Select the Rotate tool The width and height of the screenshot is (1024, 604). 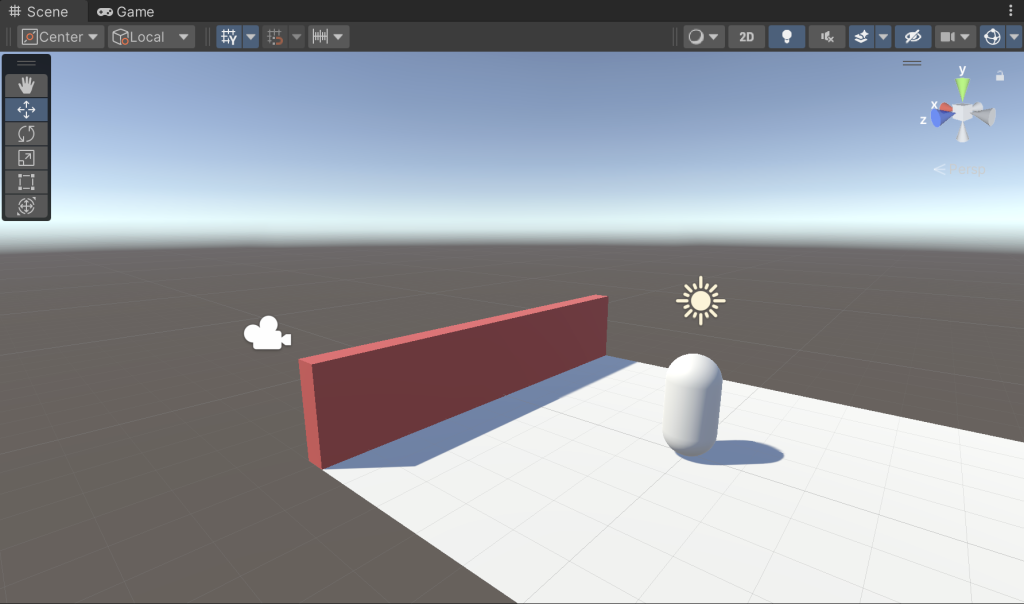pyautogui.click(x=27, y=134)
